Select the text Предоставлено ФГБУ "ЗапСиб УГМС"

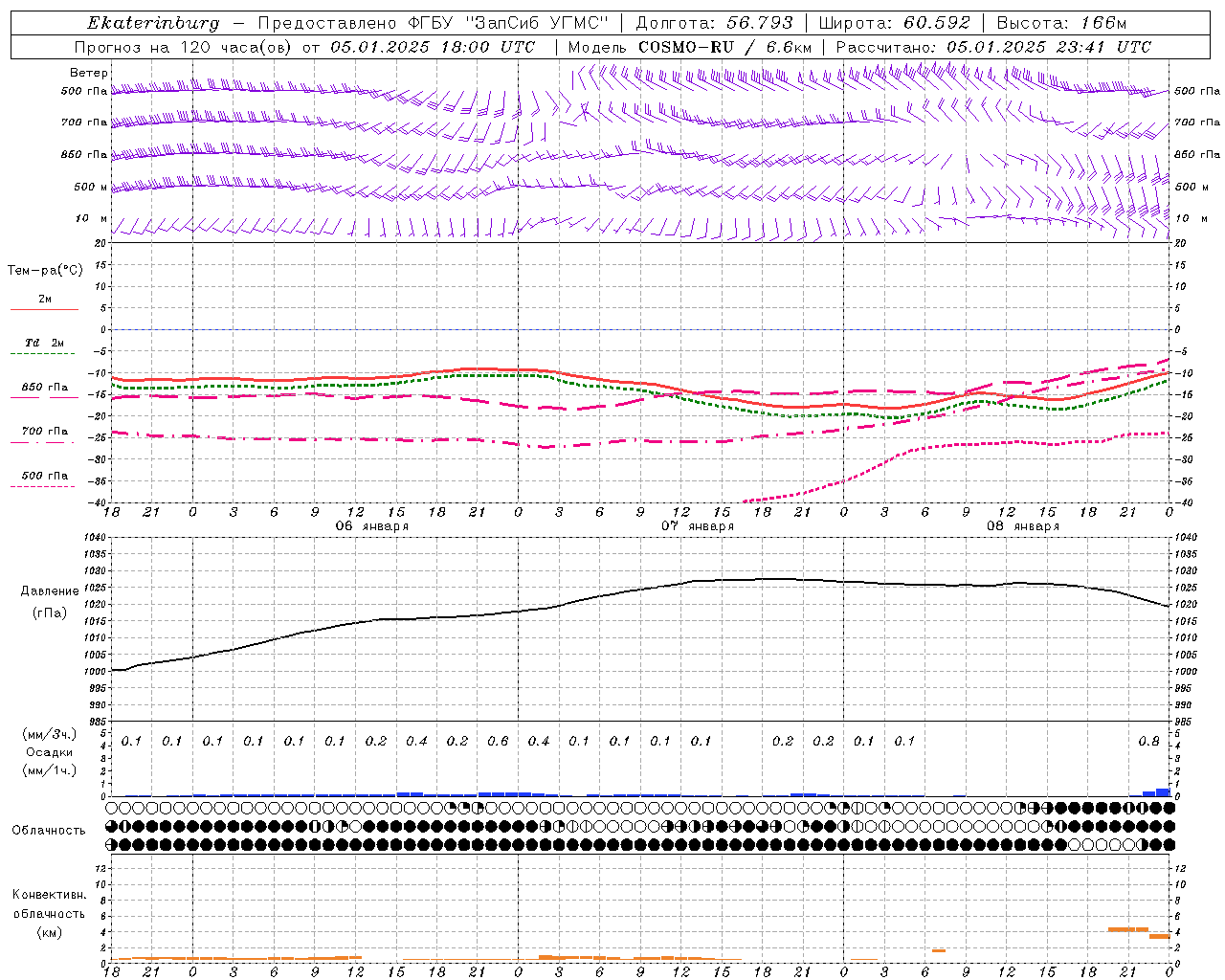[434, 23]
